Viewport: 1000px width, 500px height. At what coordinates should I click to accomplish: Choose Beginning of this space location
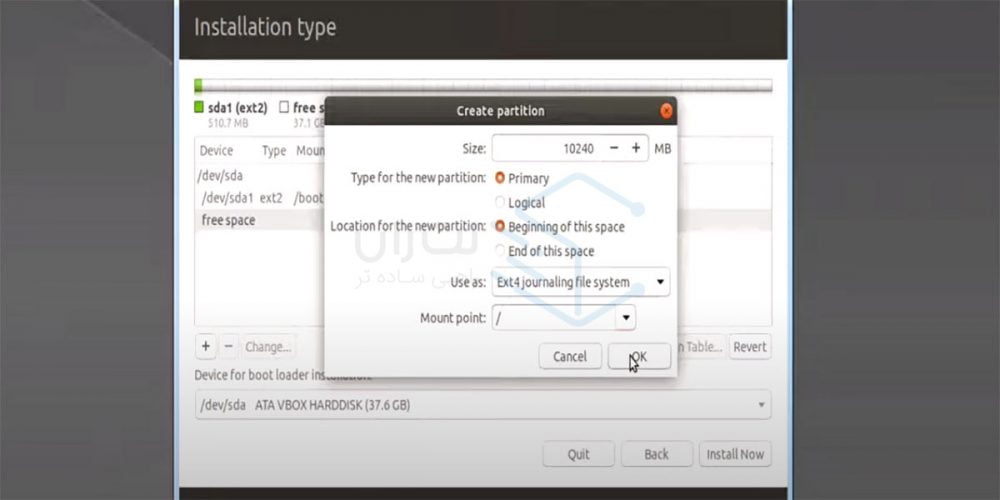[501, 227]
